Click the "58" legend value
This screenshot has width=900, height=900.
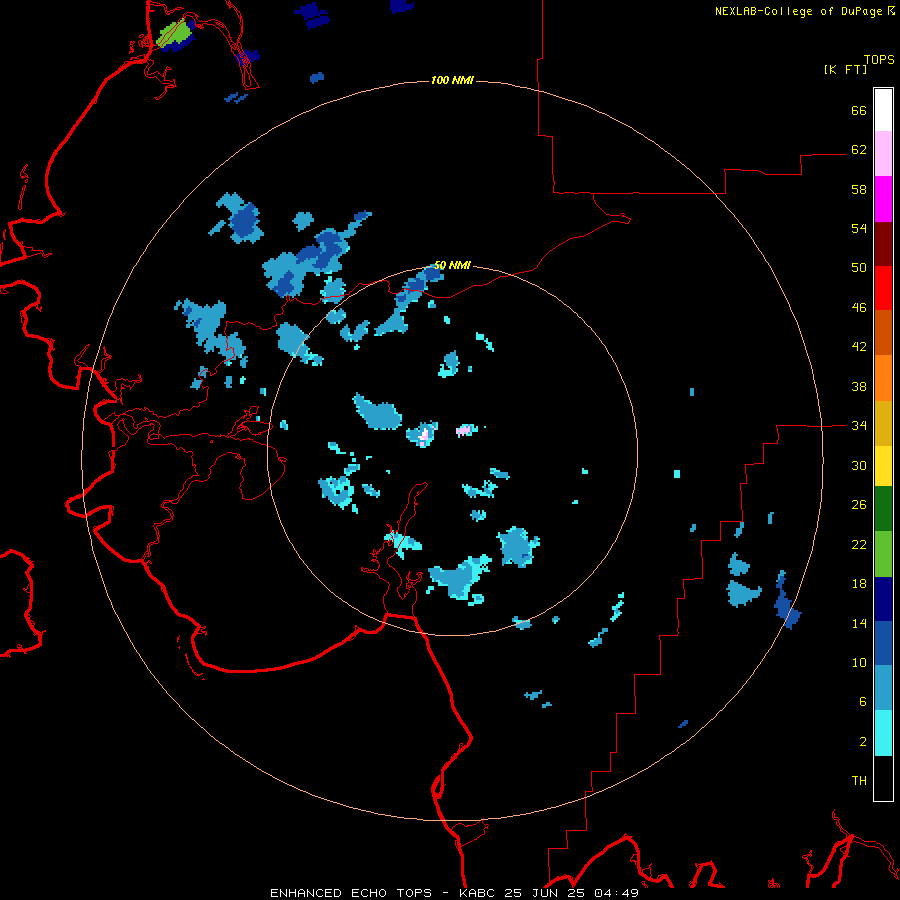pyautogui.click(x=859, y=189)
